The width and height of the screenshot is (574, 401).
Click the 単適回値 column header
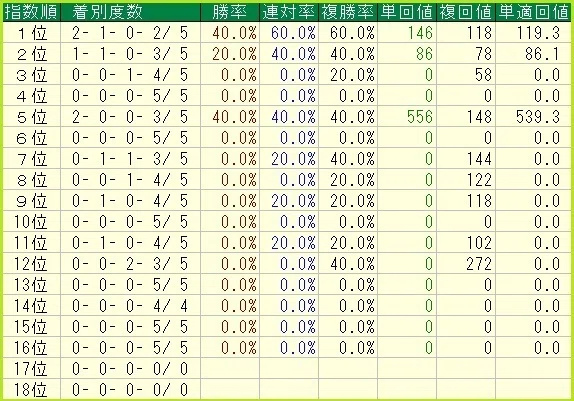533,12
